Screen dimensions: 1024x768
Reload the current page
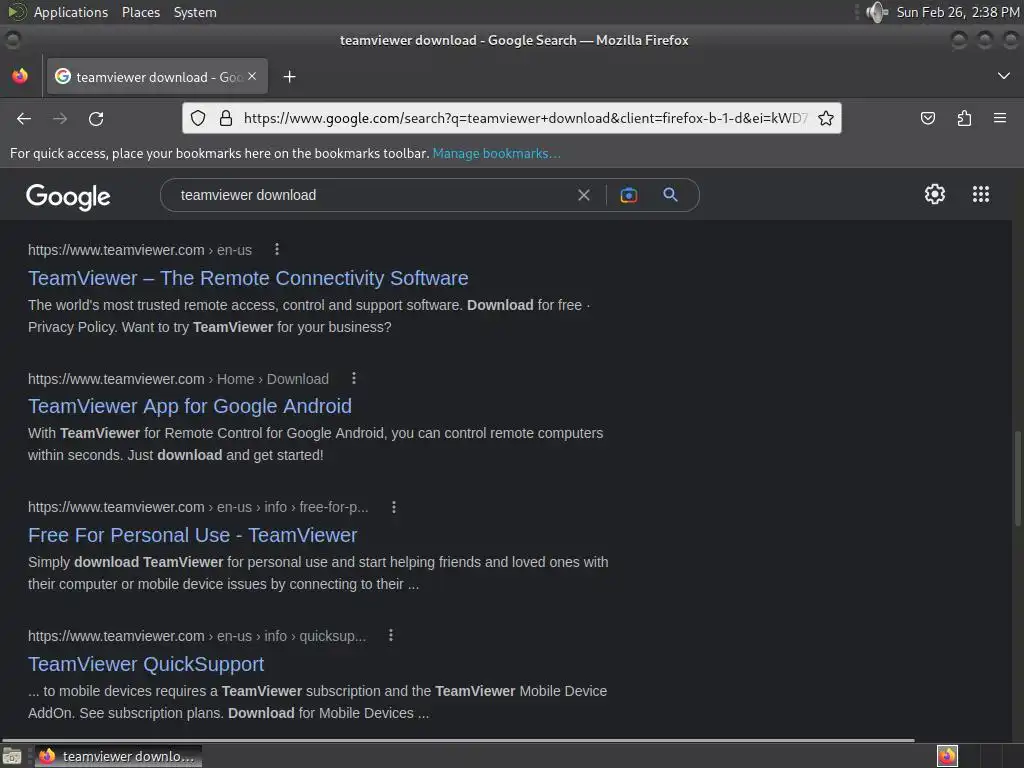click(96, 118)
